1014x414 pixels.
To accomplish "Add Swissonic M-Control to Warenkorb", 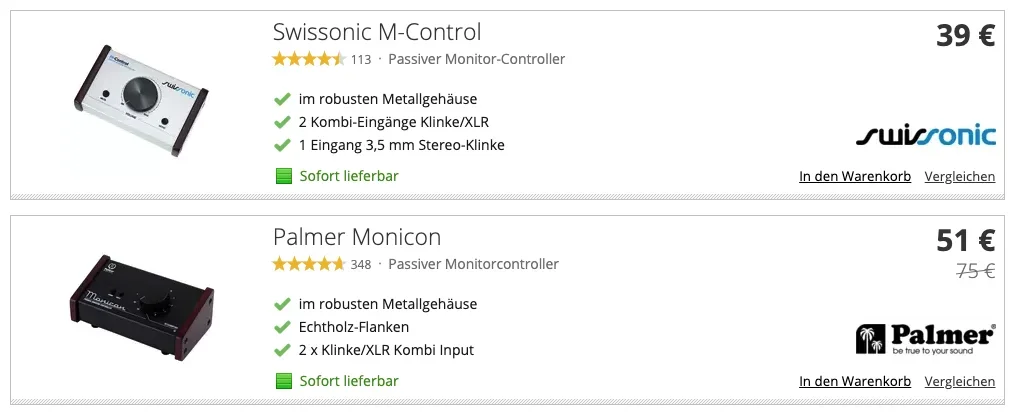I will coord(855,177).
